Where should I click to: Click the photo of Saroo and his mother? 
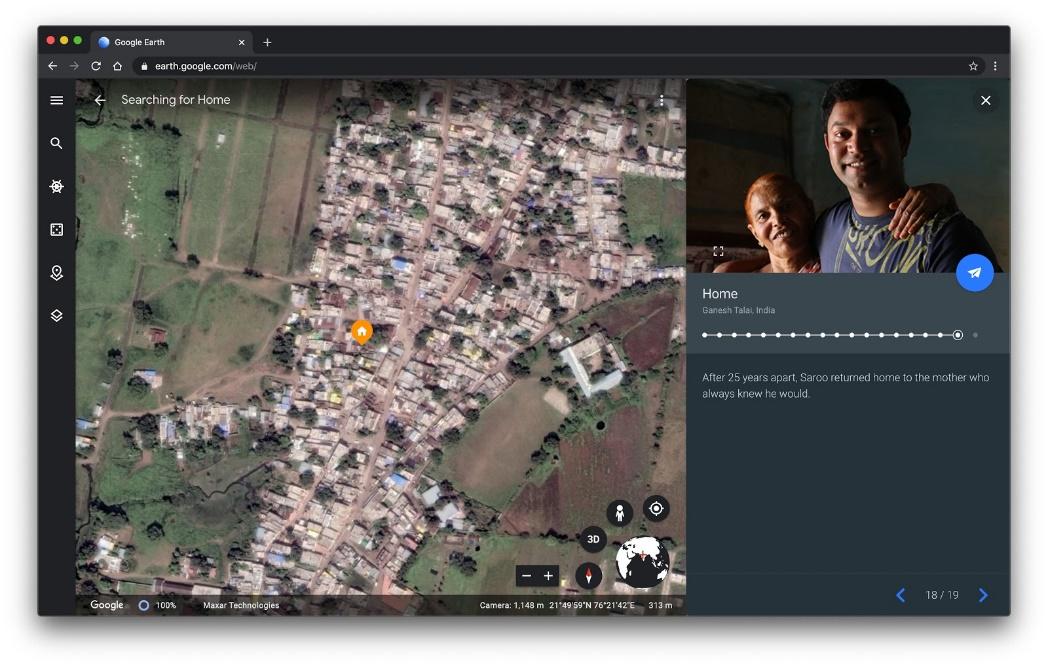(848, 176)
